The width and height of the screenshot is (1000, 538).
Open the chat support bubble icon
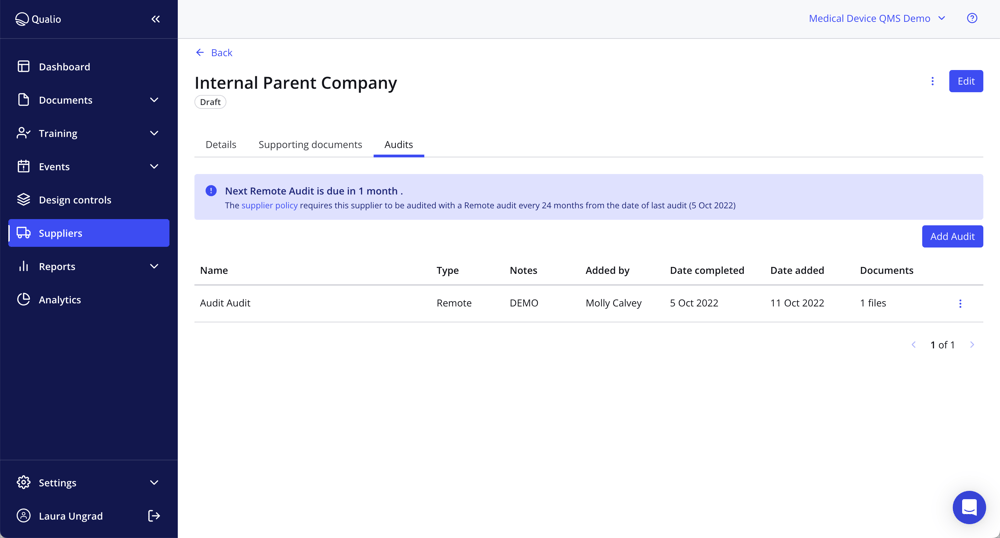click(x=968, y=507)
